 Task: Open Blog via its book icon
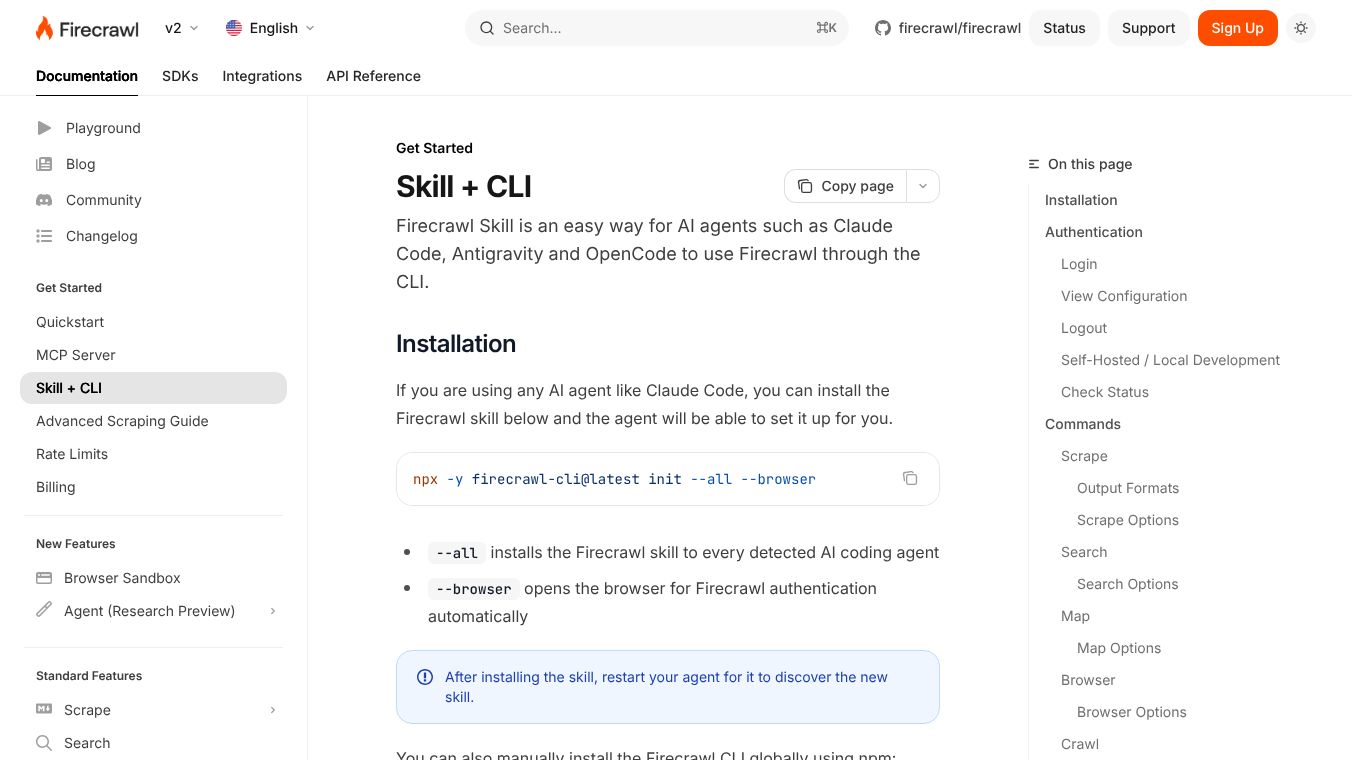pyautogui.click(x=44, y=164)
